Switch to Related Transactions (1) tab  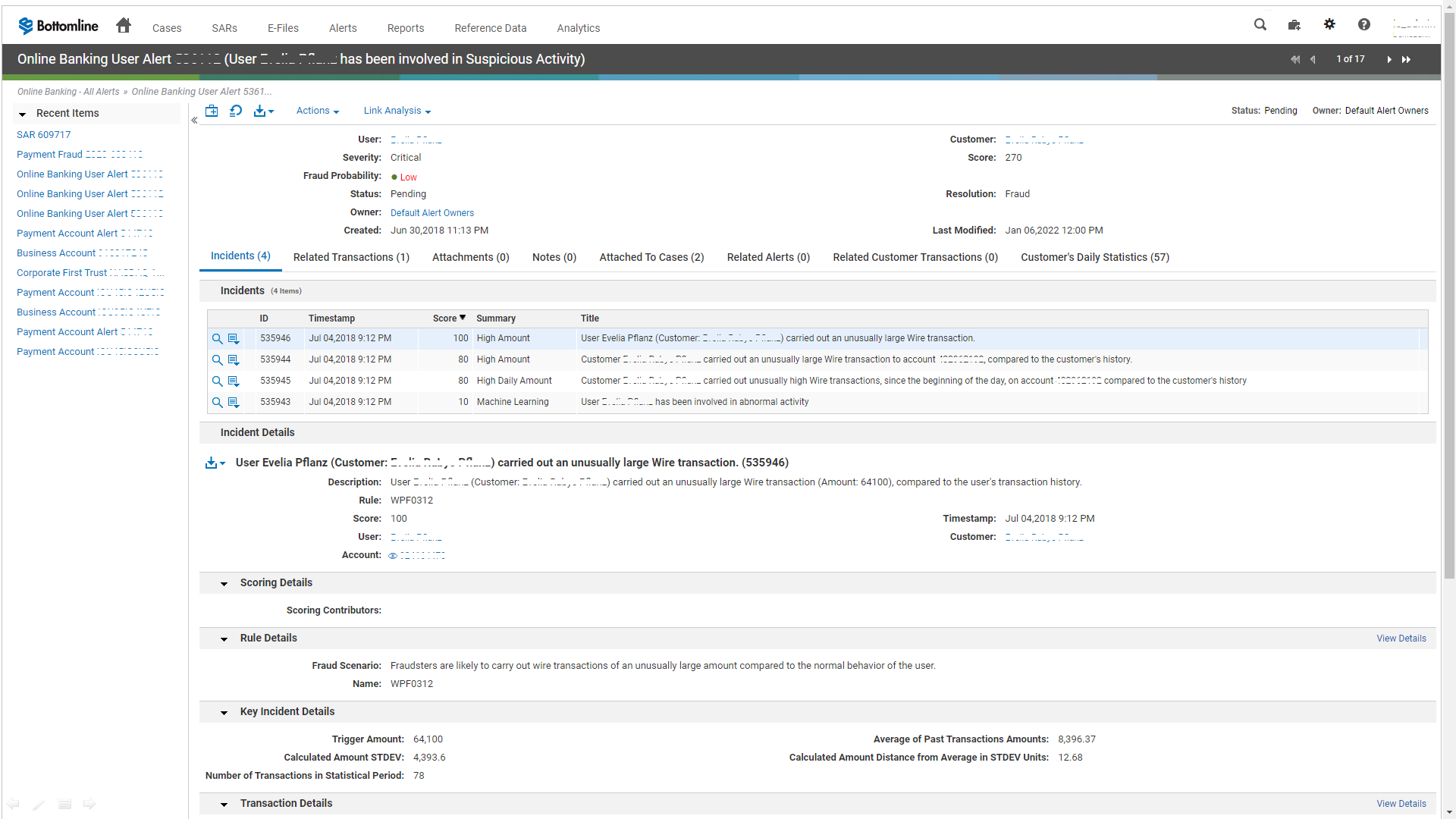[x=351, y=257]
